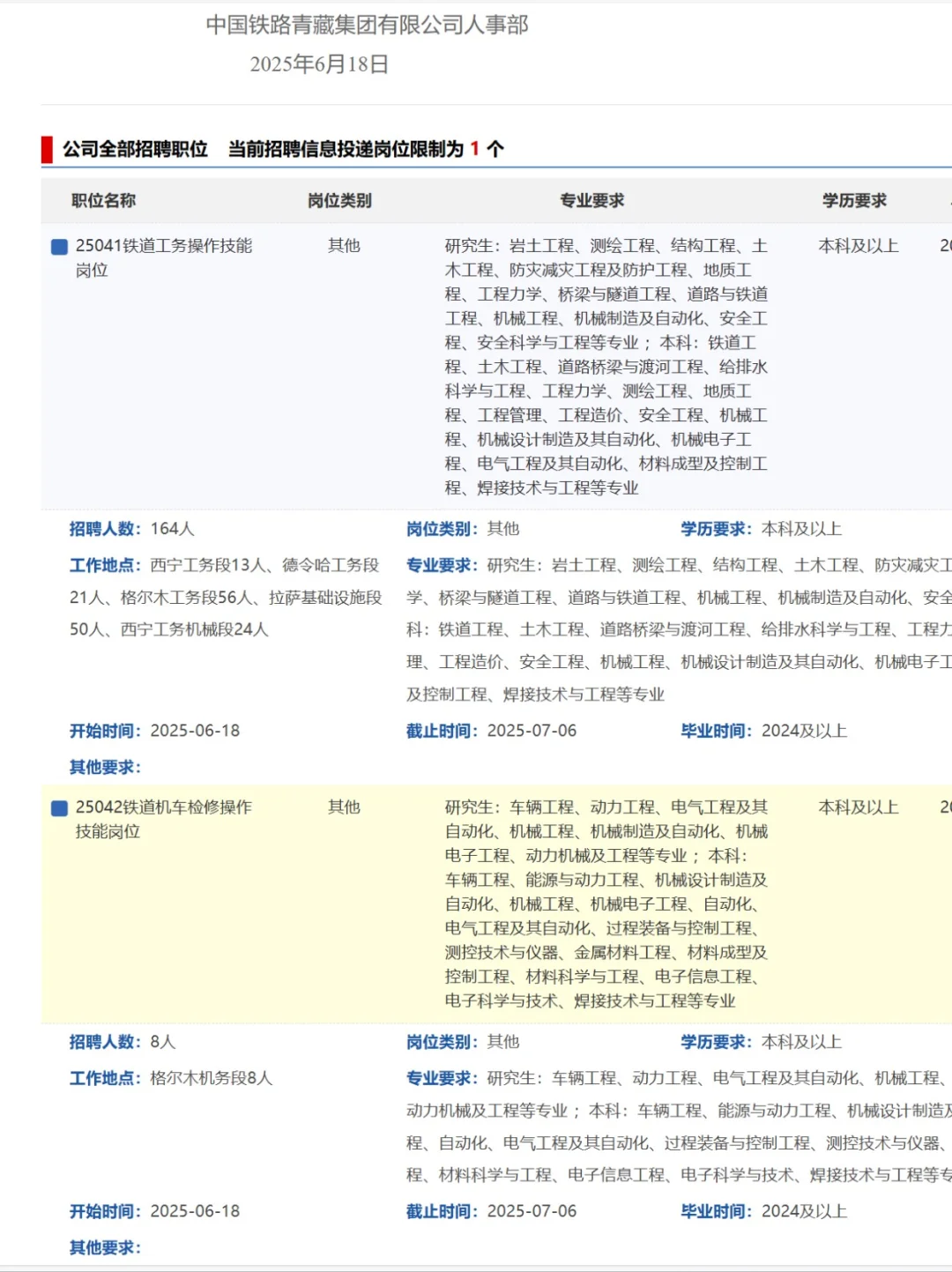Click the 当前招聘信息投递岗位限制为 1 个 notice
The width and height of the screenshot is (952, 1272).
click(366, 149)
